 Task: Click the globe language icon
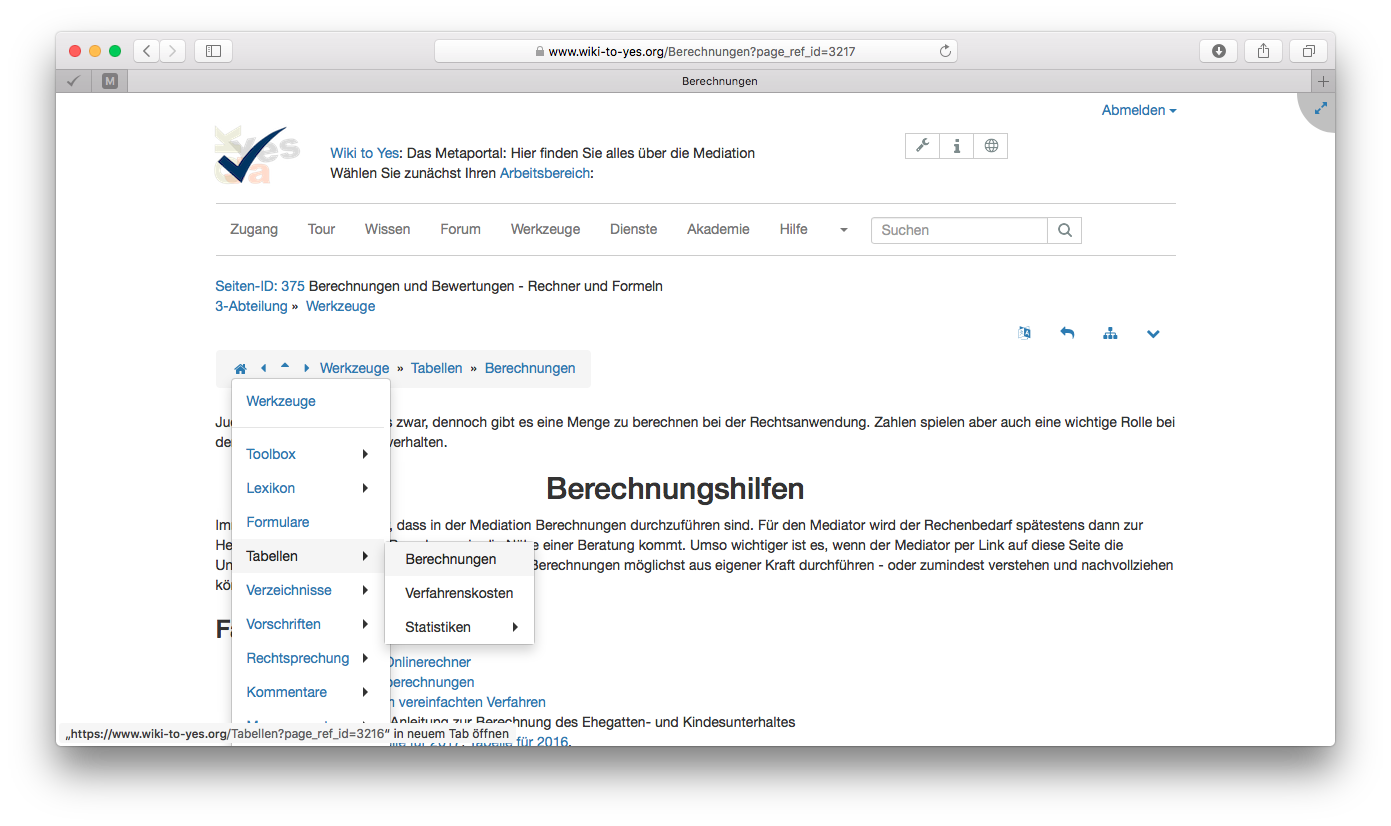(991, 146)
